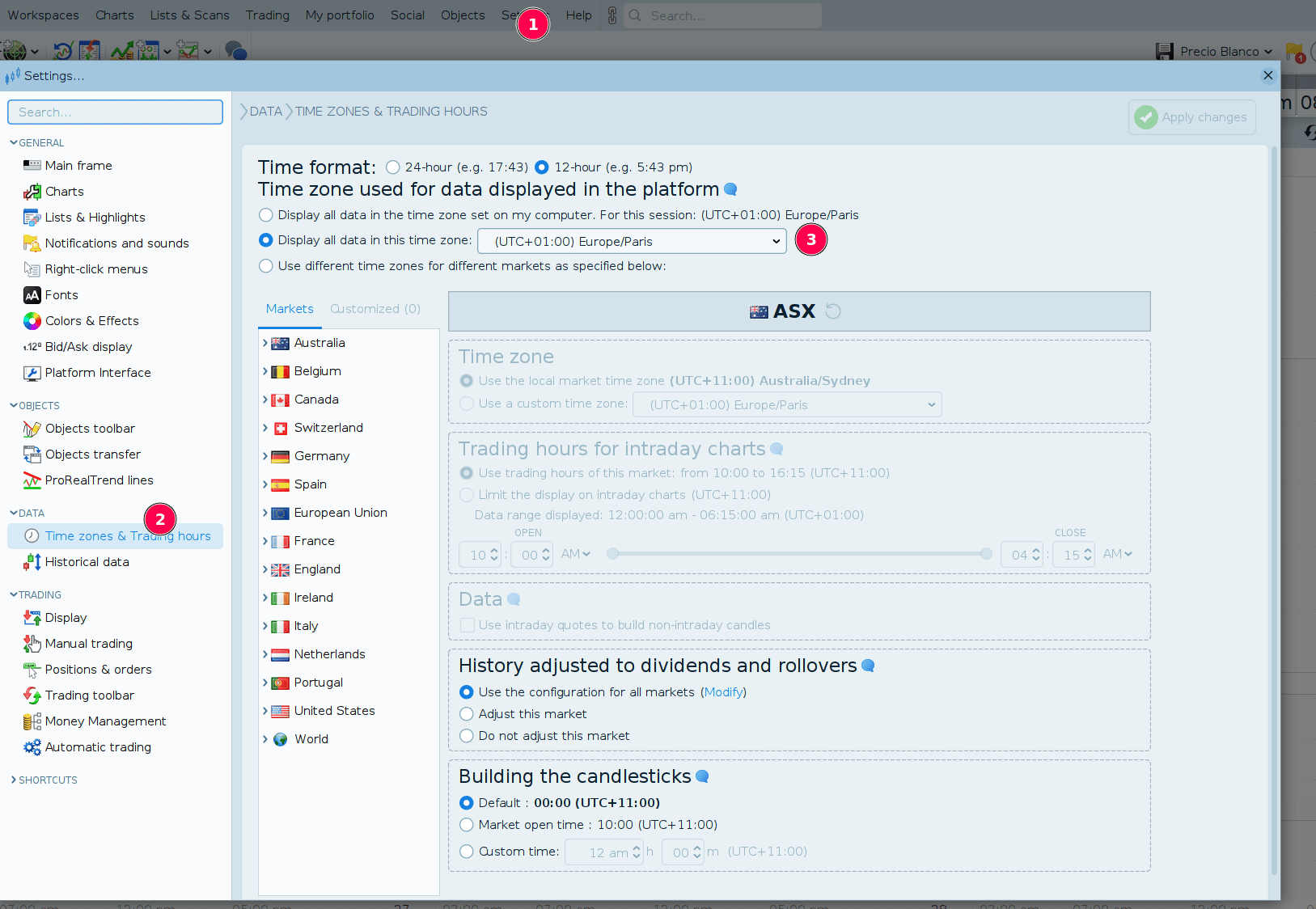Click the reset arrow icon beside ASX
The width and height of the screenshot is (1316, 909).
pos(833,311)
